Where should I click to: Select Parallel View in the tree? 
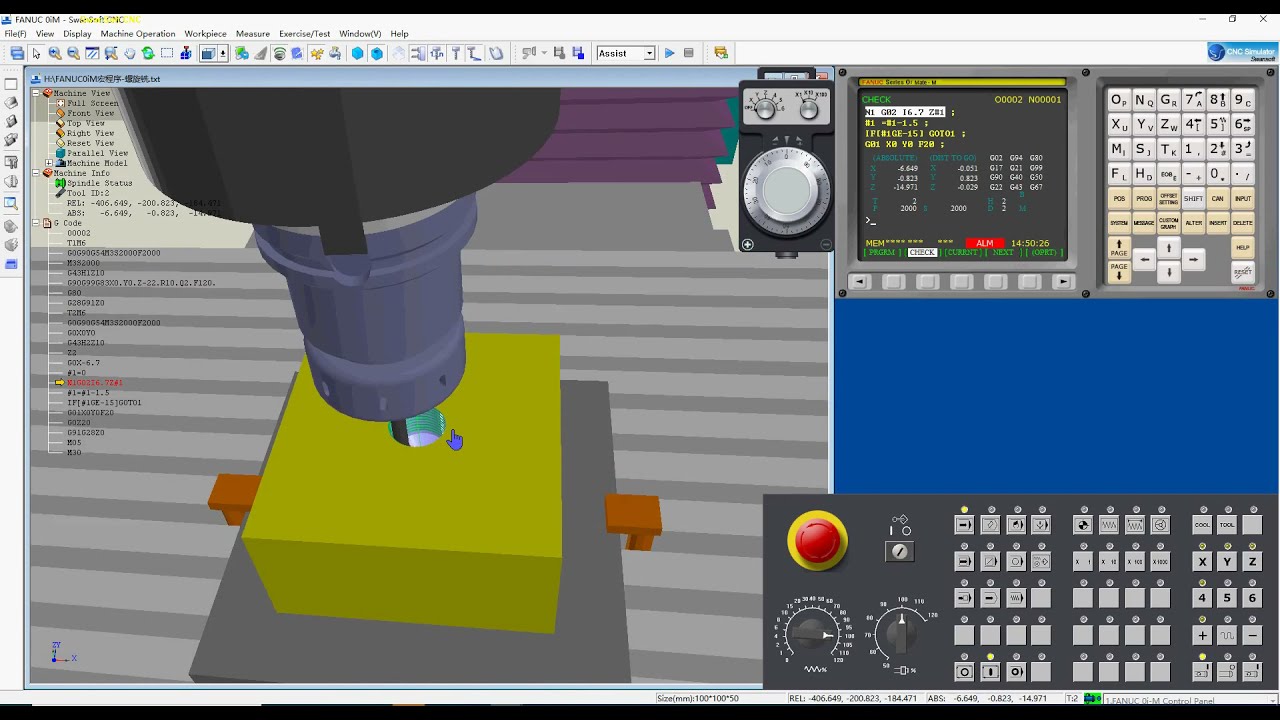97,153
